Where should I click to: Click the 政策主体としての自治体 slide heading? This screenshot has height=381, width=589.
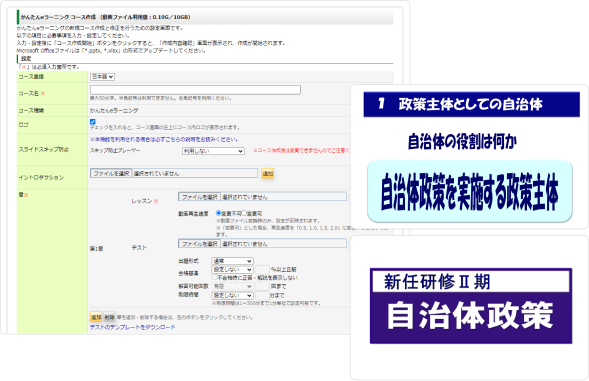pos(471,104)
